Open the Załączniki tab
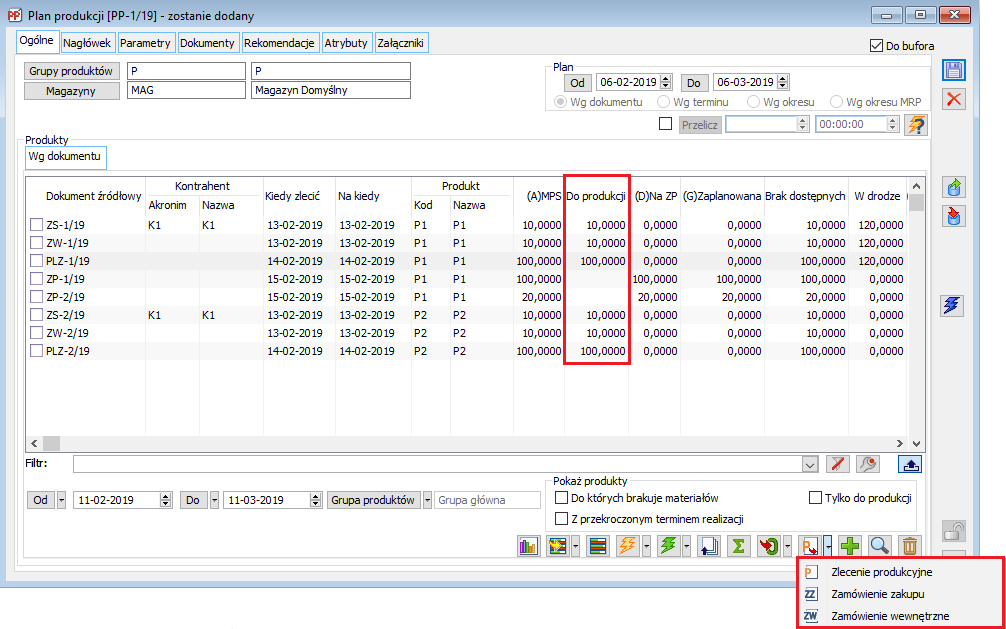 402,43
